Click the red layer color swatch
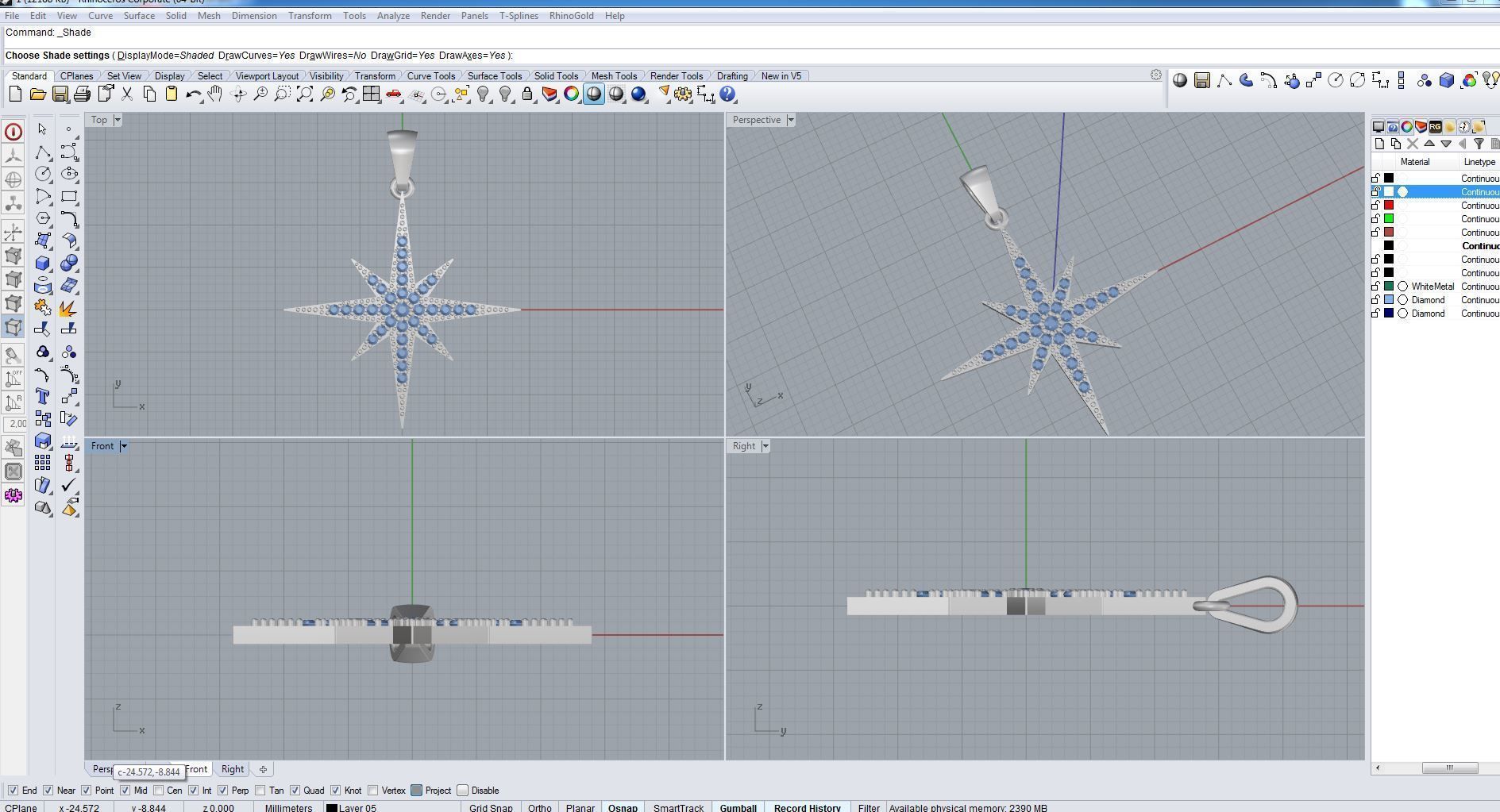The width and height of the screenshot is (1500, 812). point(1389,206)
